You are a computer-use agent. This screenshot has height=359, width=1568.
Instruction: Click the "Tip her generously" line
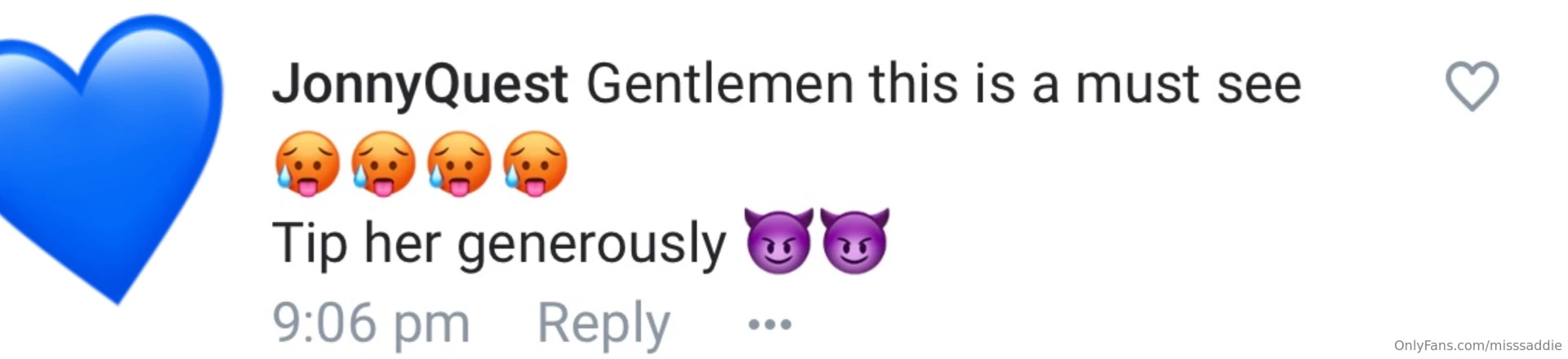click(499, 243)
